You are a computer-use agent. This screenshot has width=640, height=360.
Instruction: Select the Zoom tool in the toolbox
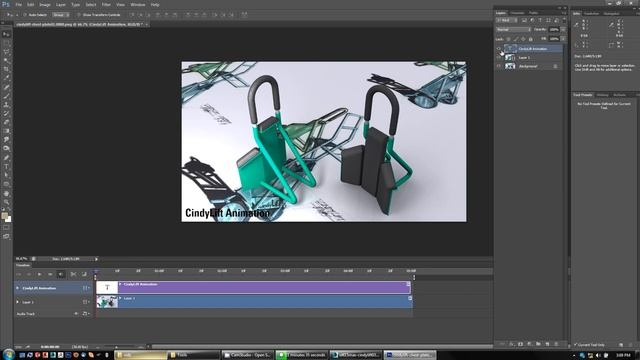tap(6, 202)
